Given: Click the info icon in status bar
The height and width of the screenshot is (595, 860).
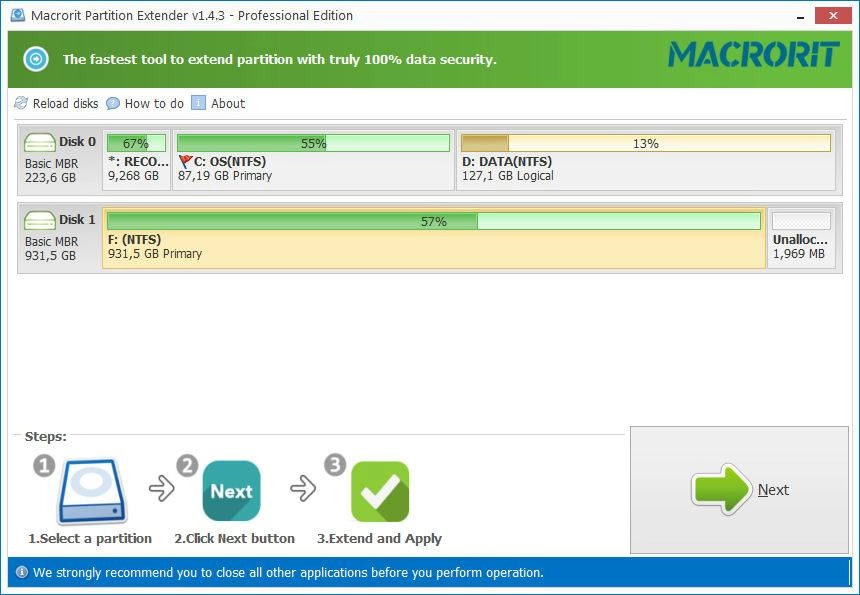Looking at the screenshot, I should (21, 572).
